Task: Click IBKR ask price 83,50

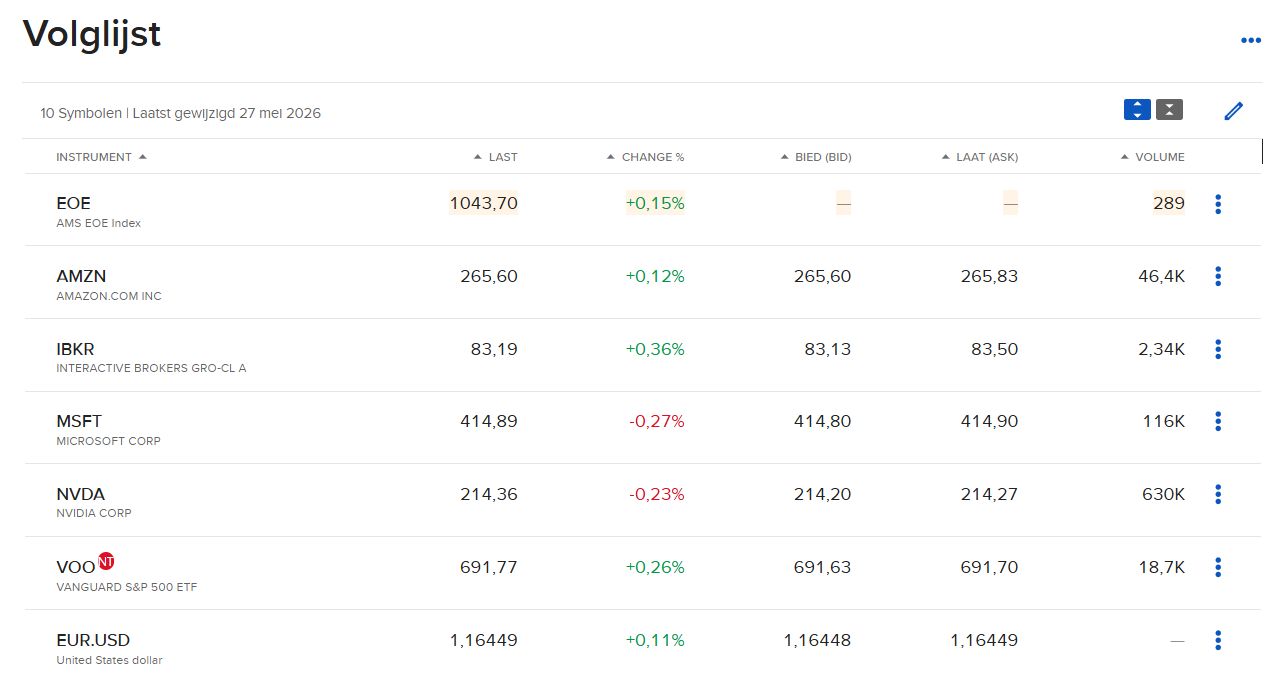Action: (x=994, y=349)
